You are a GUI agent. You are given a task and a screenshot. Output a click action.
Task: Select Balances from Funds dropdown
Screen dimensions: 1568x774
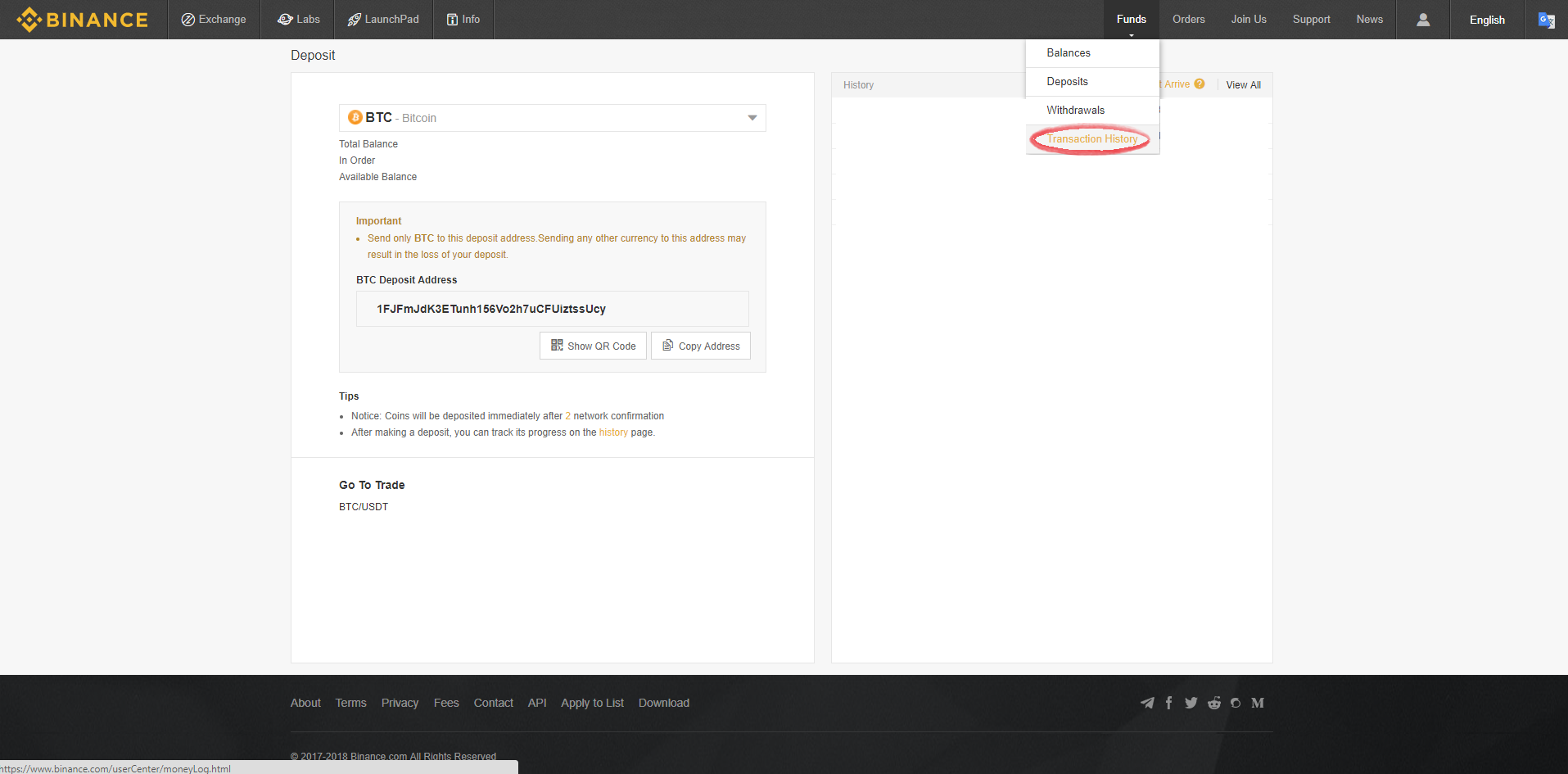[1092, 53]
